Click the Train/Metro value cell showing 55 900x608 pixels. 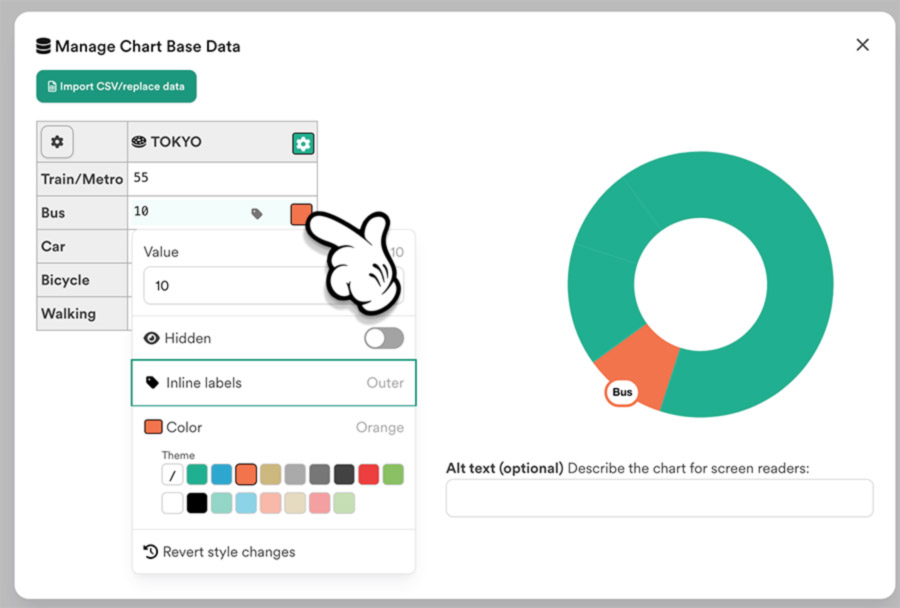point(222,179)
